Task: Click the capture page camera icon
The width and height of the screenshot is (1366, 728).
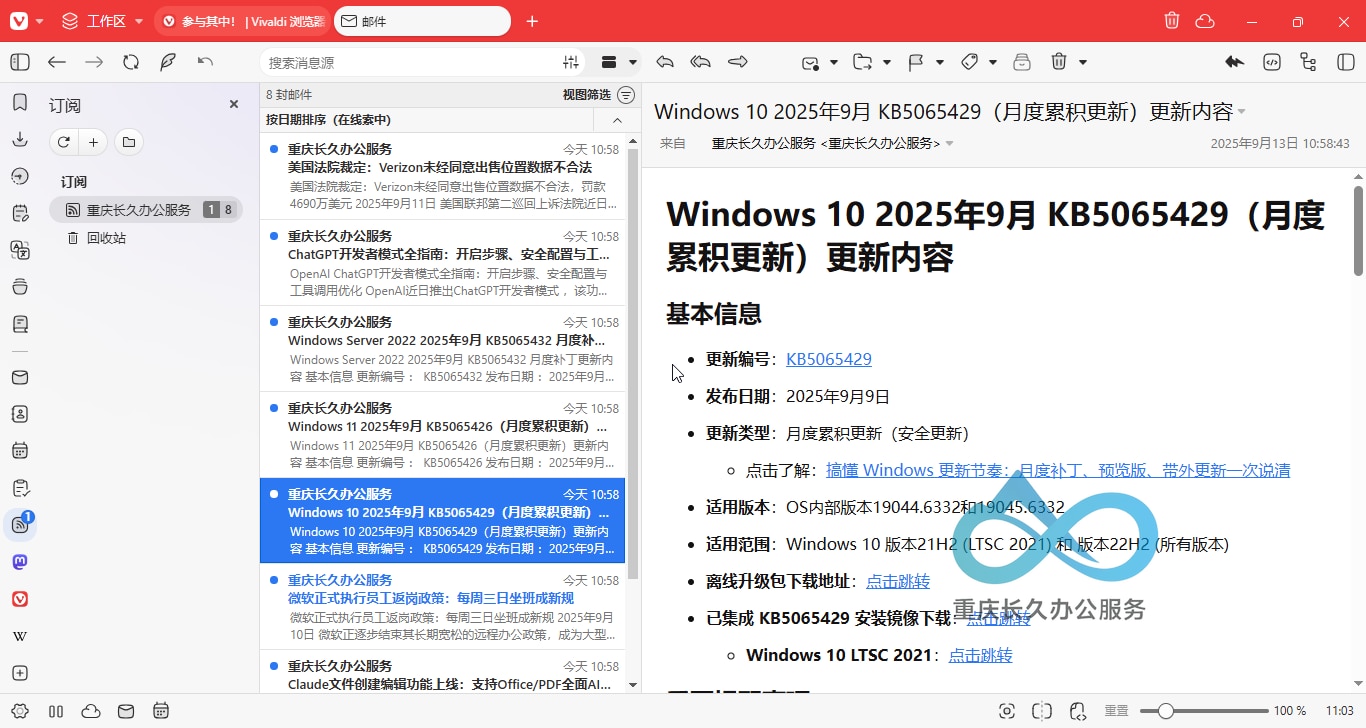Action: point(1007,711)
